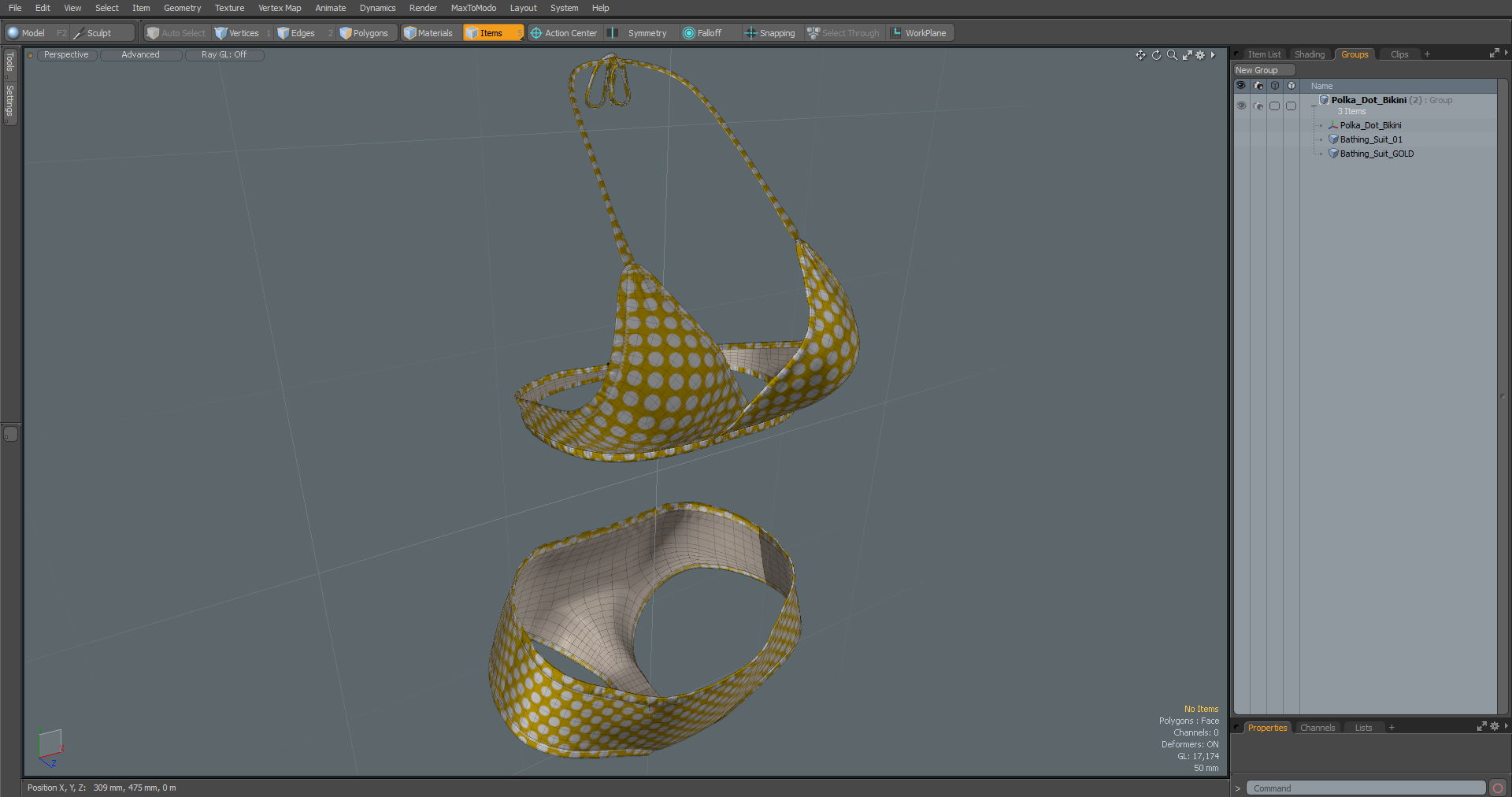Click the solid cube column header
1512x797 pixels.
point(1291,86)
